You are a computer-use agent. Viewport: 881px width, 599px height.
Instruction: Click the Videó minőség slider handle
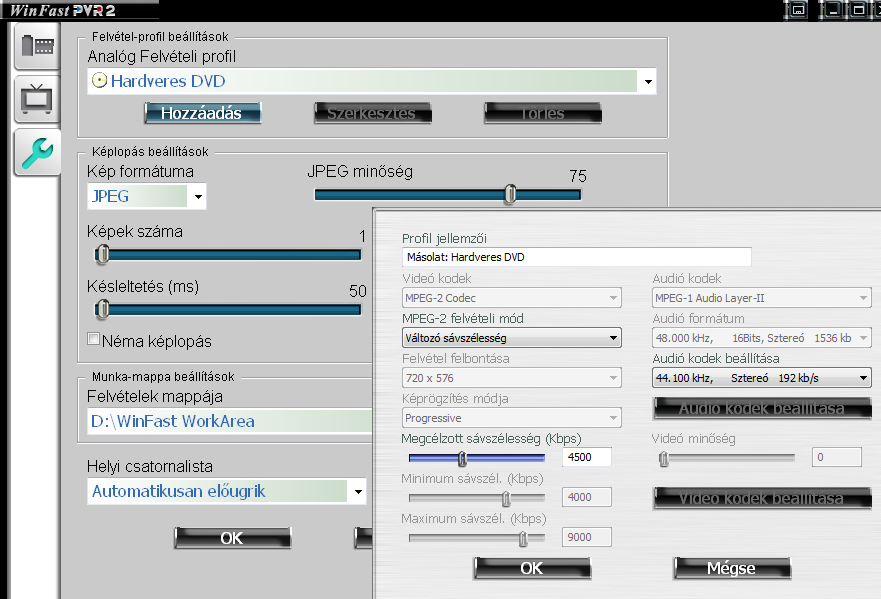(x=664, y=459)
